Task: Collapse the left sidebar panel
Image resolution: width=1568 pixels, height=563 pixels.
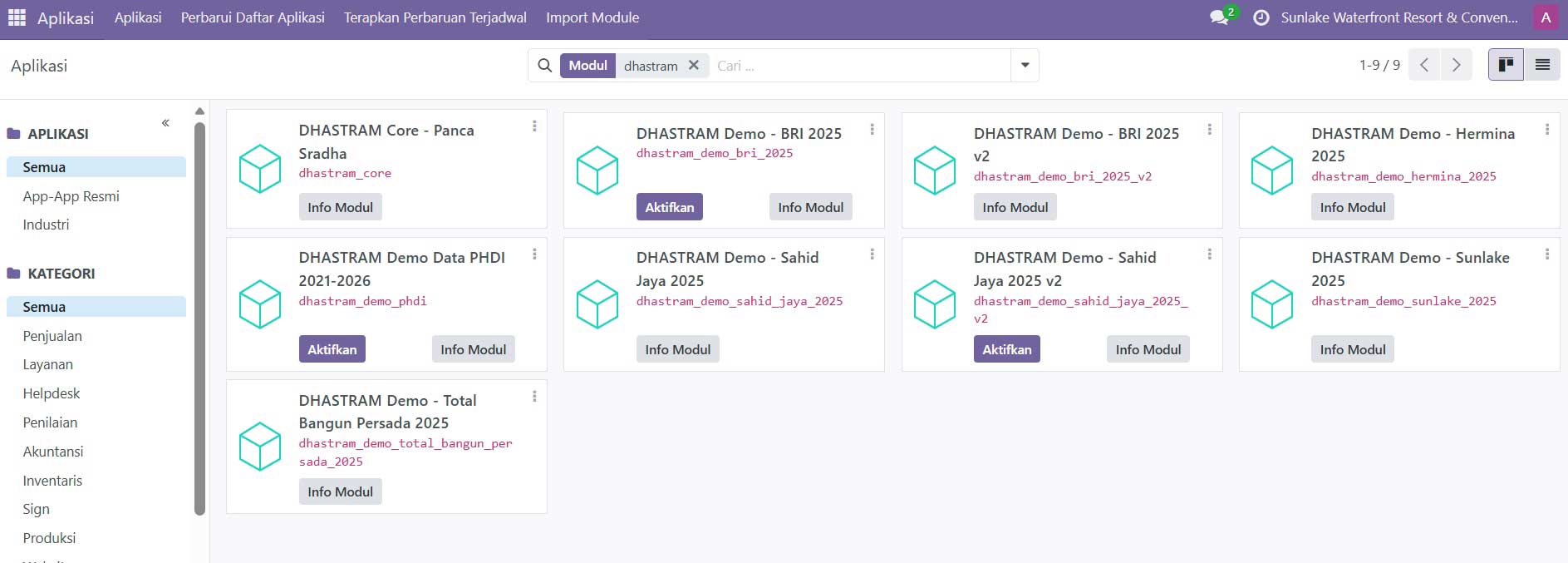Action: pyautogui.click(x=165, y=123)
